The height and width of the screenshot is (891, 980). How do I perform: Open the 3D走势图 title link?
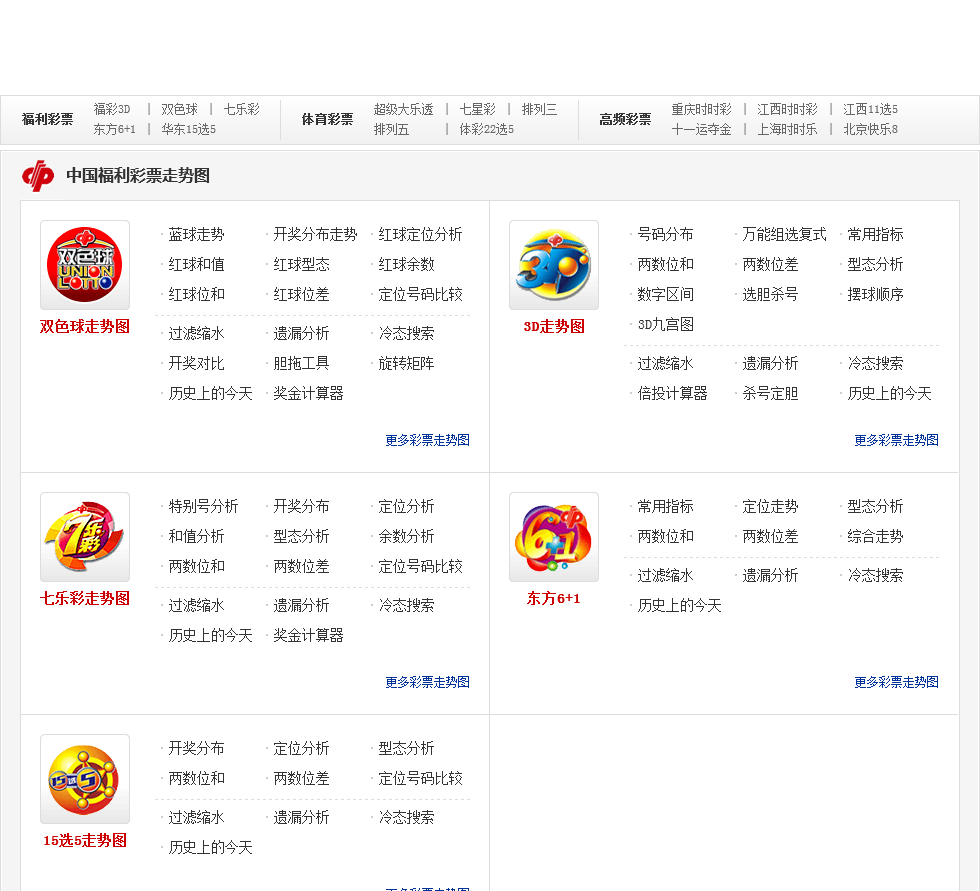pyautogui.click(x=554, y=326)
